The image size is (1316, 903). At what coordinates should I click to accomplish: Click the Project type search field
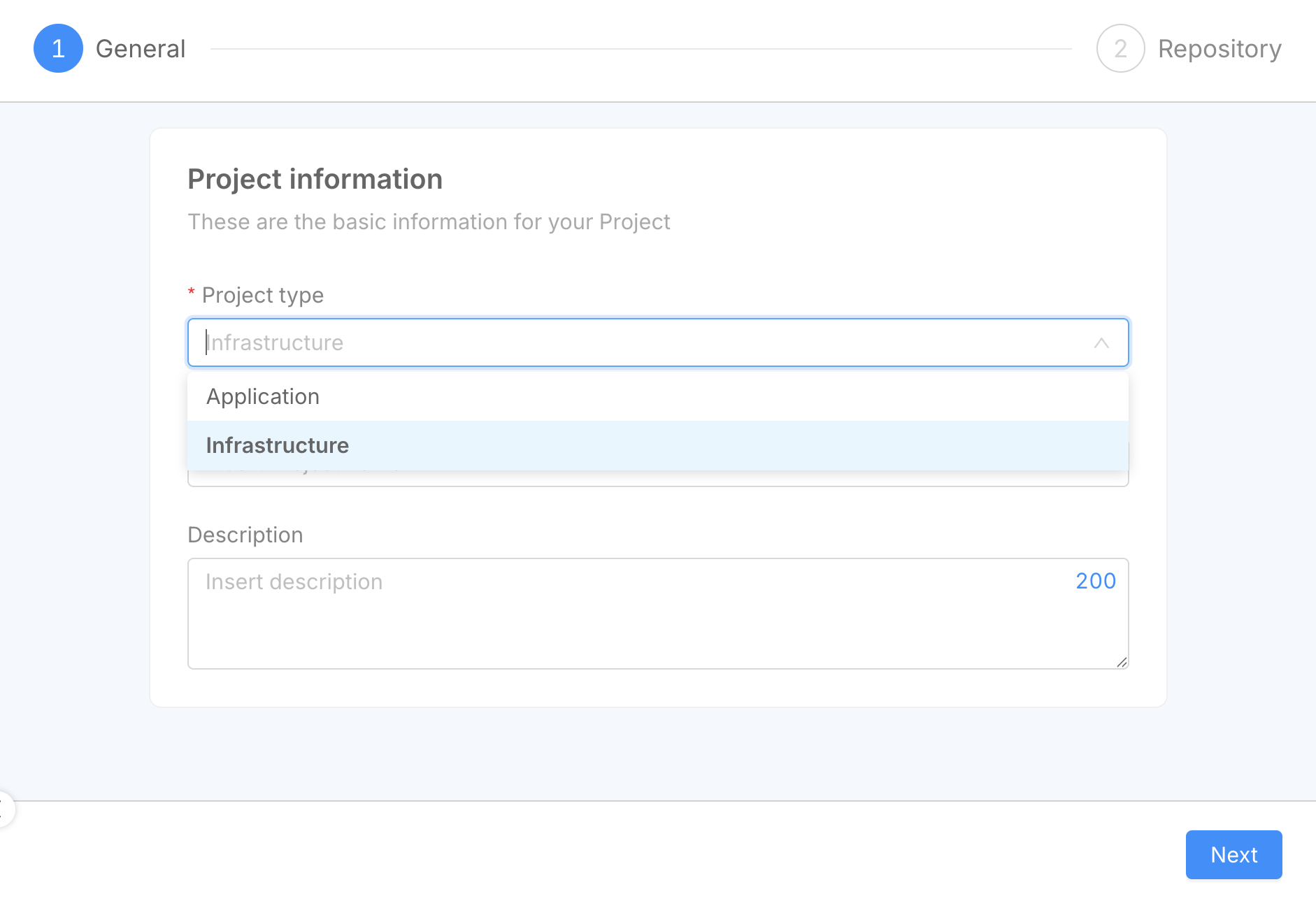pos(658,342)
